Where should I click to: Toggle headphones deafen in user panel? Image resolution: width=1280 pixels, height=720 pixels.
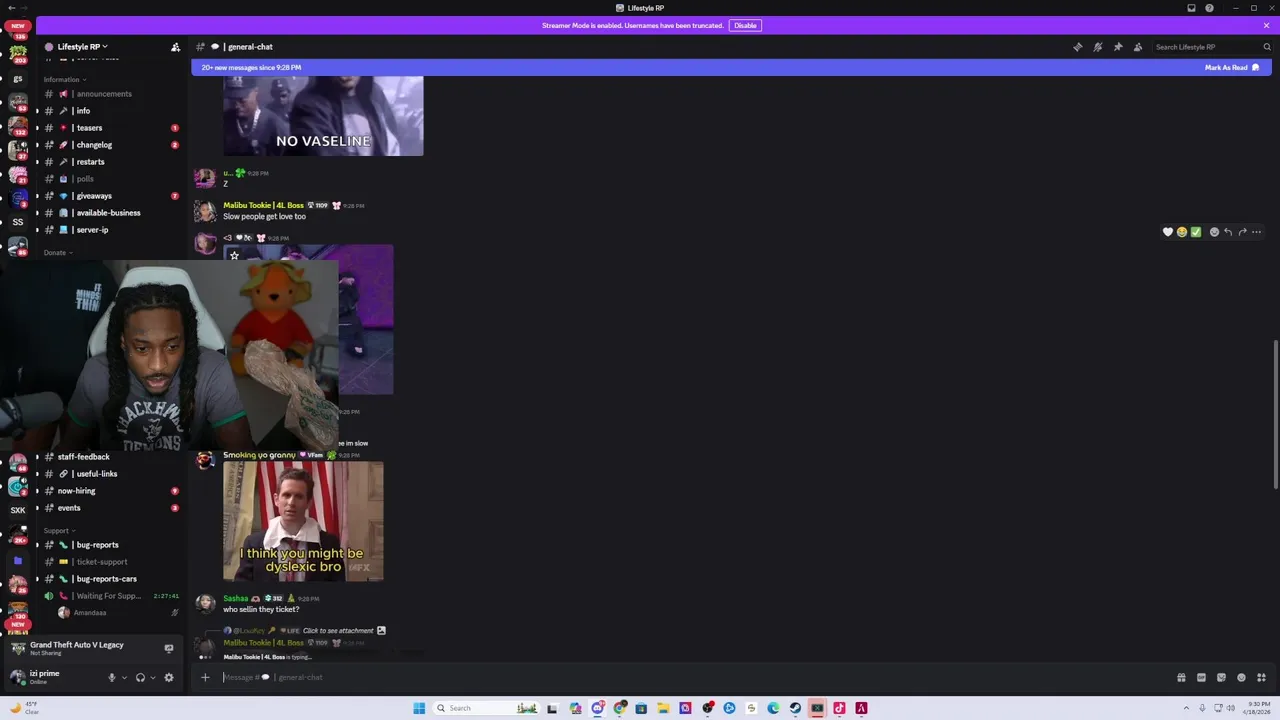tap(140, 677)
